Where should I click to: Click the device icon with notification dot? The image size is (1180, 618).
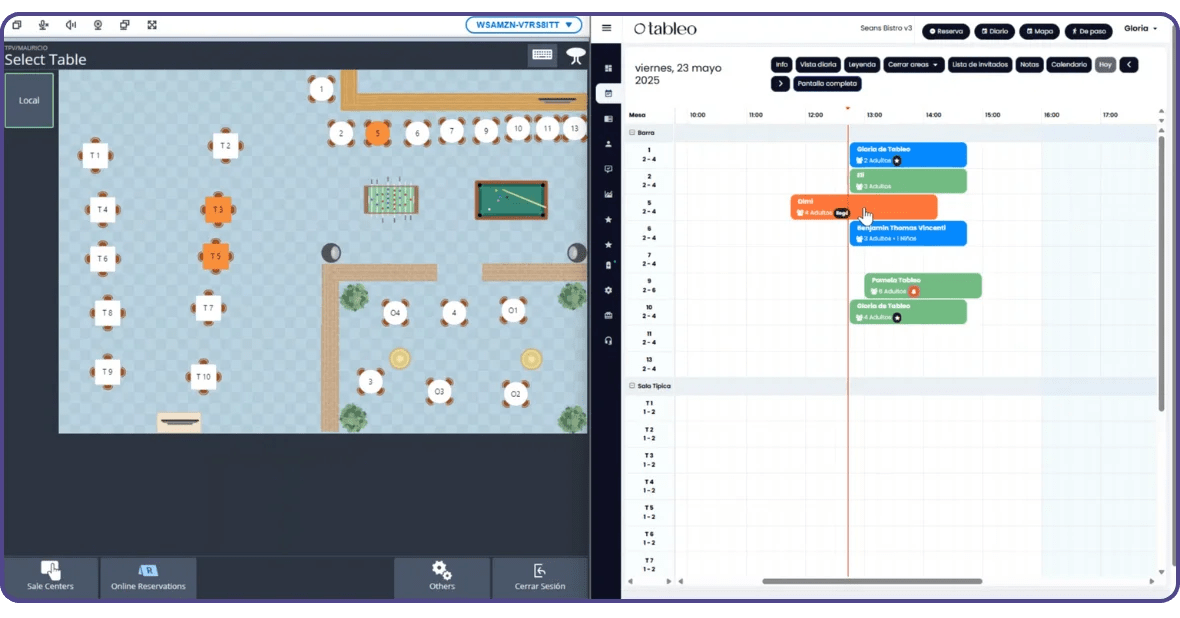tap(609, 265)
